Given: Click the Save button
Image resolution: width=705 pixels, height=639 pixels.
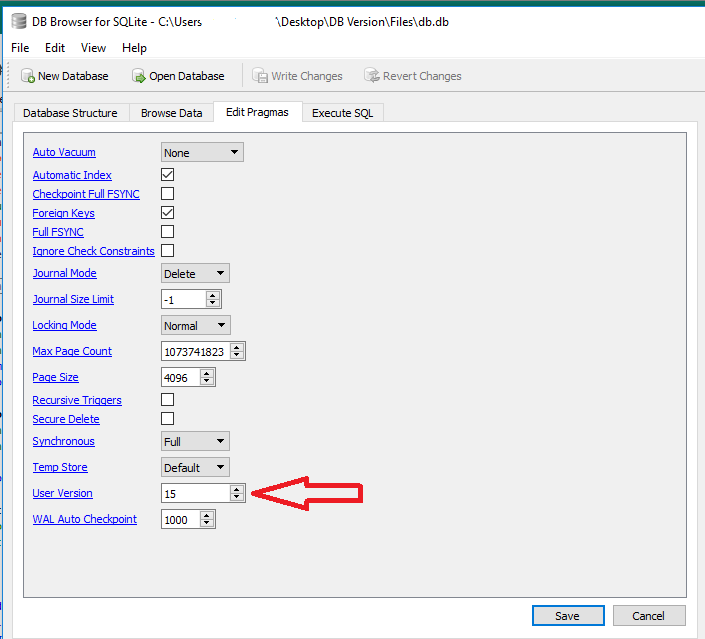Looking at the screenshot, I should [x=568, y=616].
